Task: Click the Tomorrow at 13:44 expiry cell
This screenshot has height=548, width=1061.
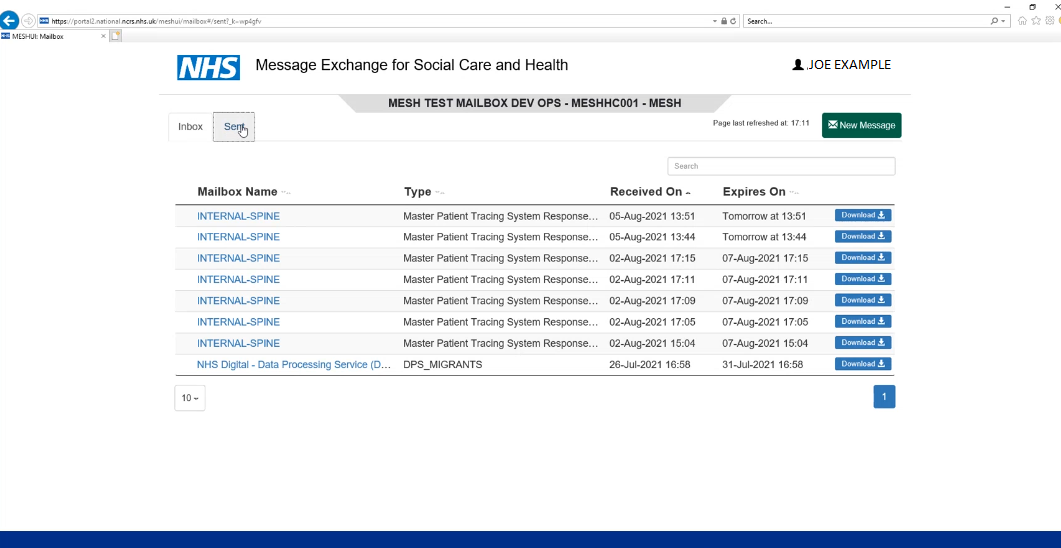Action: click(x=764, y=237)
